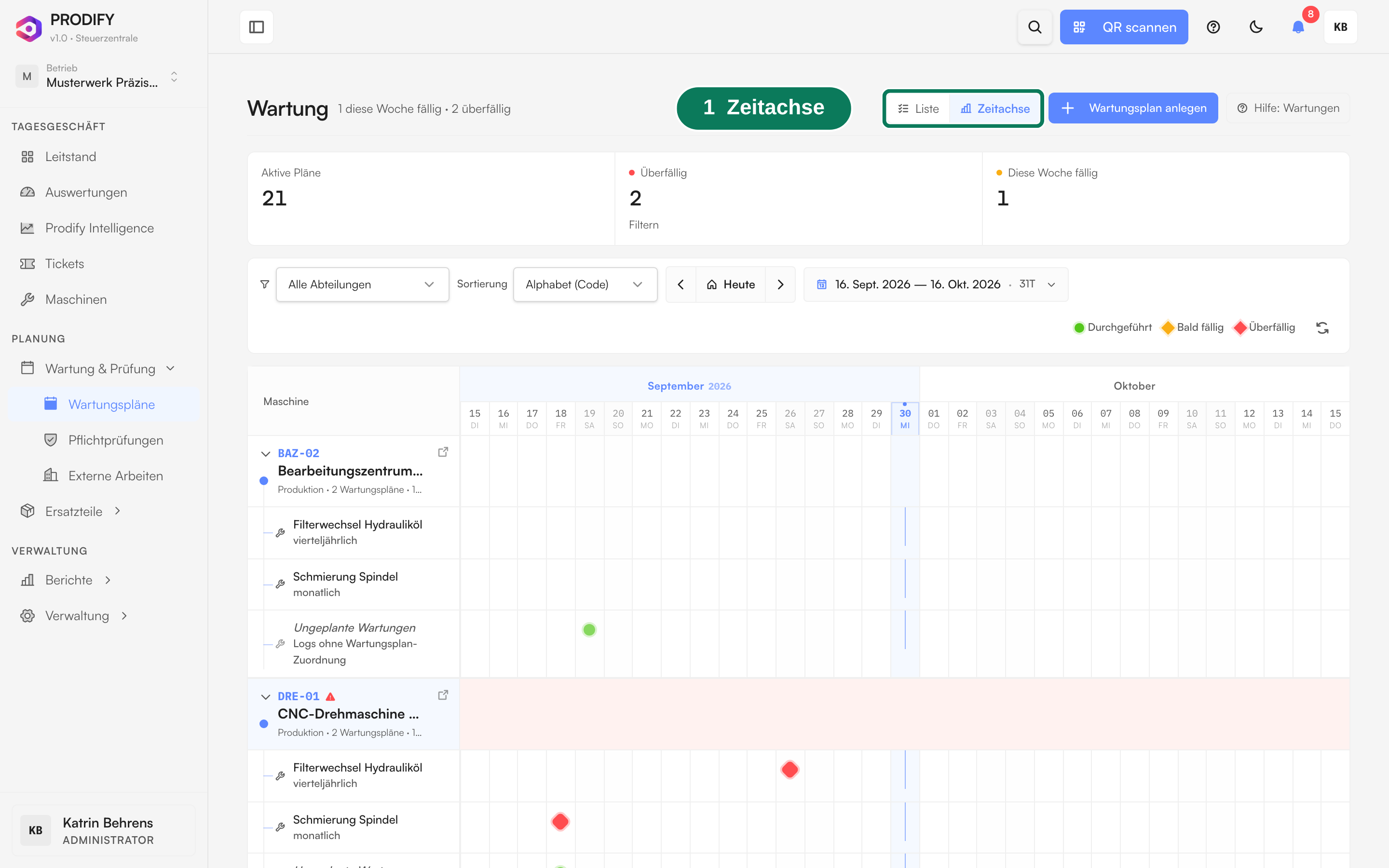Click the QR scannen button

coord(1124,27)
